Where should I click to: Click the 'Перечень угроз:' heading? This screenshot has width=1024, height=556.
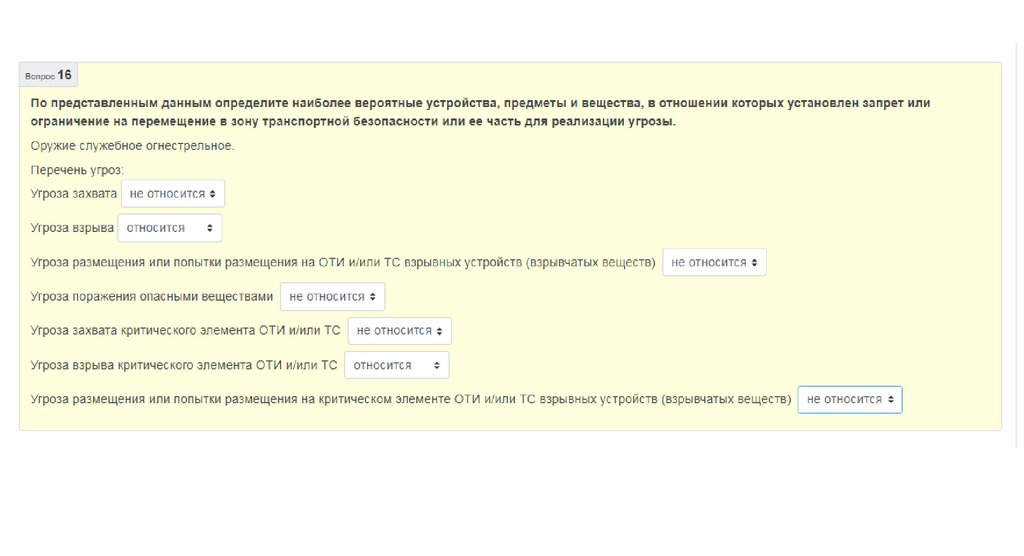tap(77, 171)
